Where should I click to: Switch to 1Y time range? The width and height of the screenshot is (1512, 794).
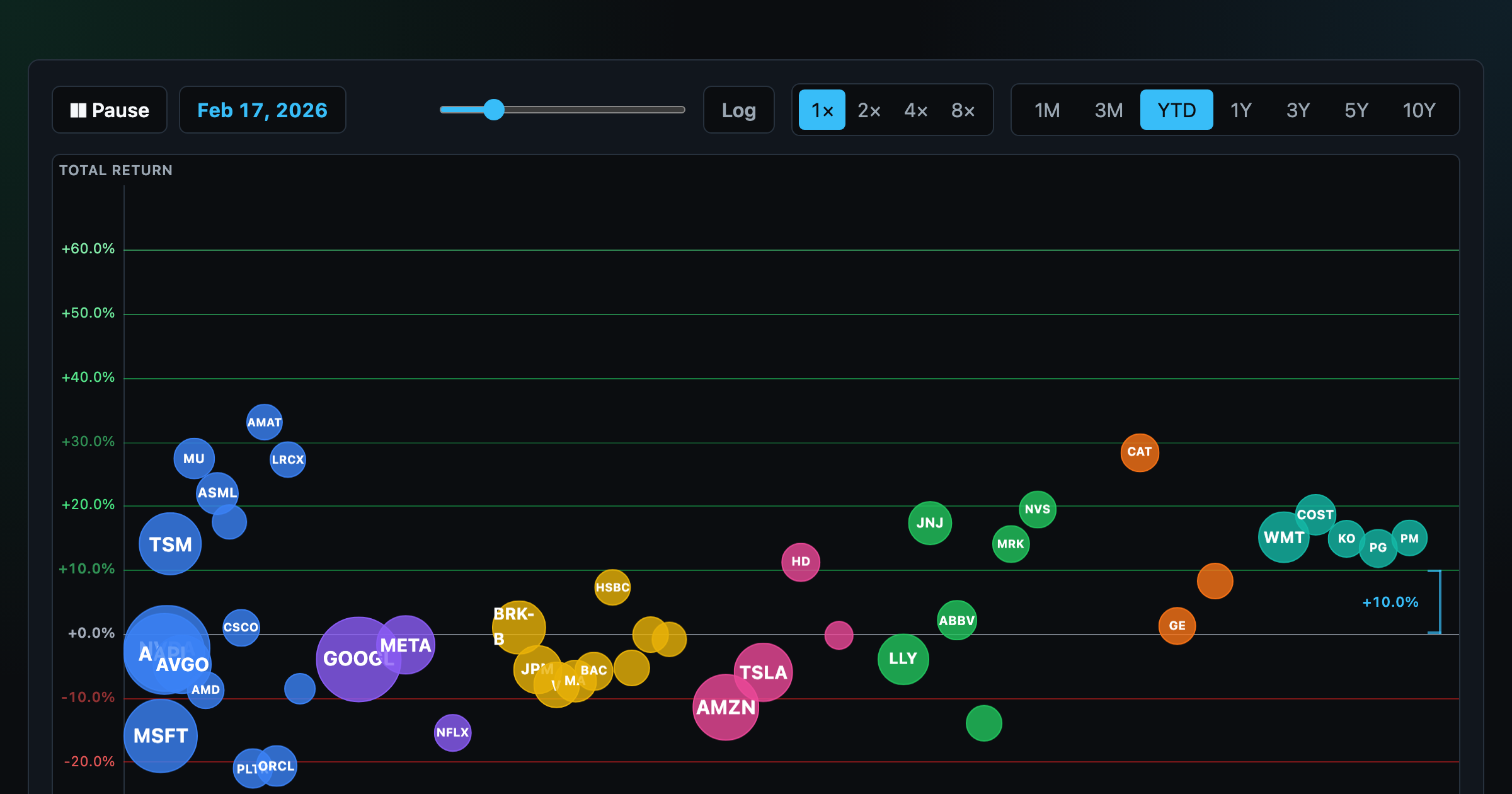click(1240, 110)
